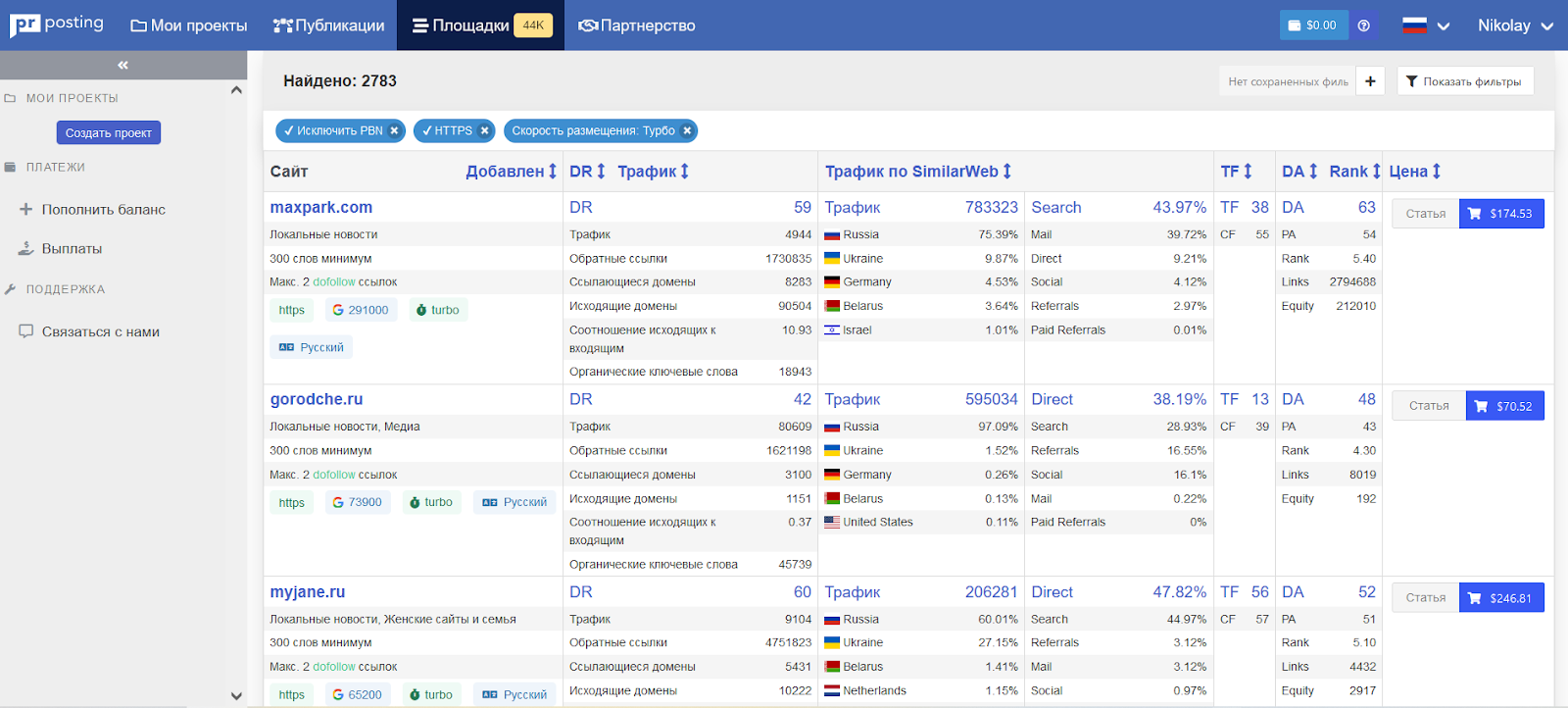
Task: Click the turbo tag on myjane.ru
Action: 431,694
